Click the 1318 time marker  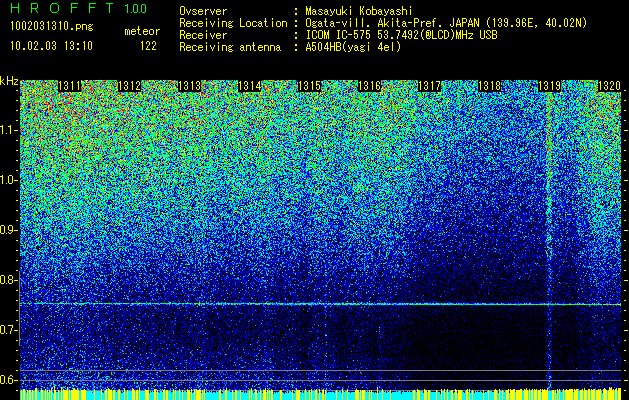click(x=489, y=86)
